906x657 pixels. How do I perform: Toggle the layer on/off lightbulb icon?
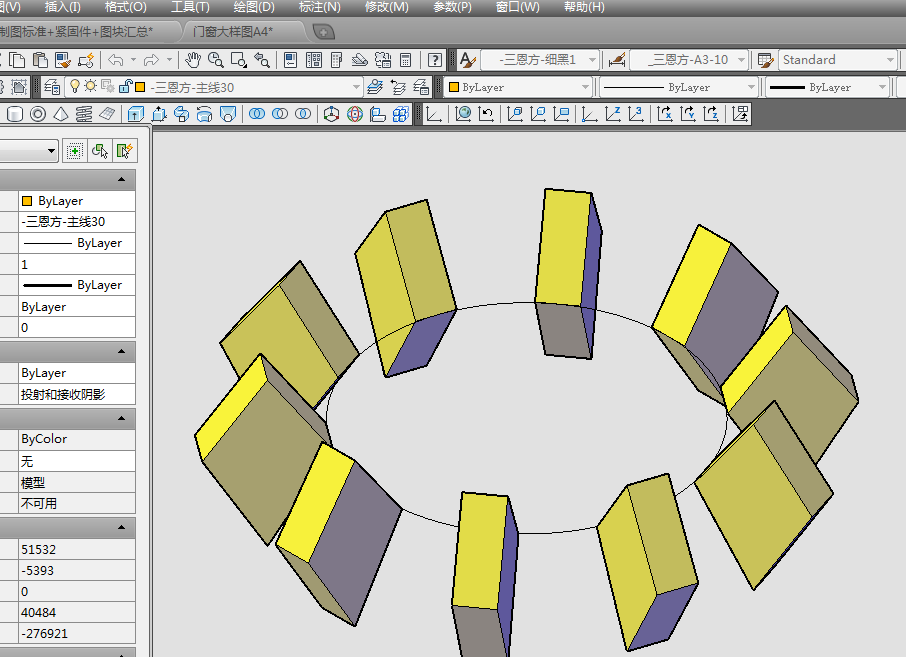(x=74, y=87)
